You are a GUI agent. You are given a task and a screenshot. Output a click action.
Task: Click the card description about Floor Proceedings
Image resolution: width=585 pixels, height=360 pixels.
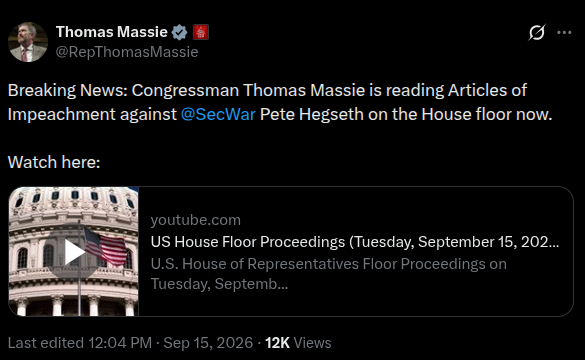coord(329,274)
